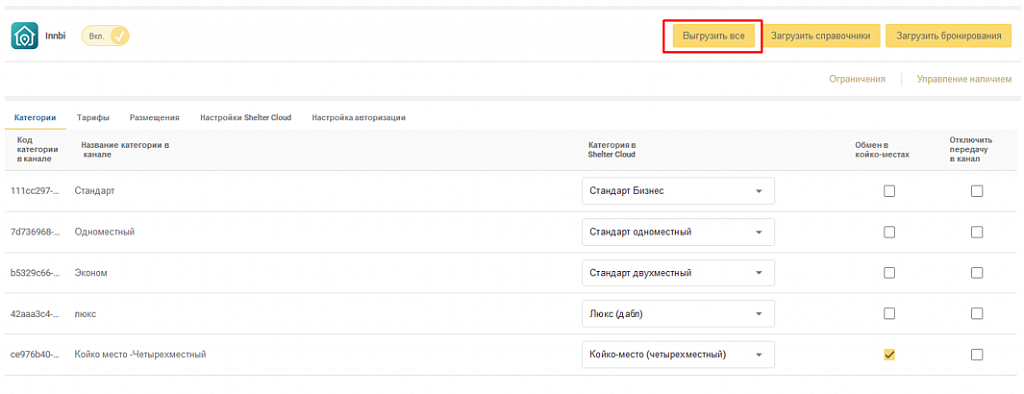Switch to the Тарифы tab
This screenshot has height=394, width=1024.
point(93,118)
